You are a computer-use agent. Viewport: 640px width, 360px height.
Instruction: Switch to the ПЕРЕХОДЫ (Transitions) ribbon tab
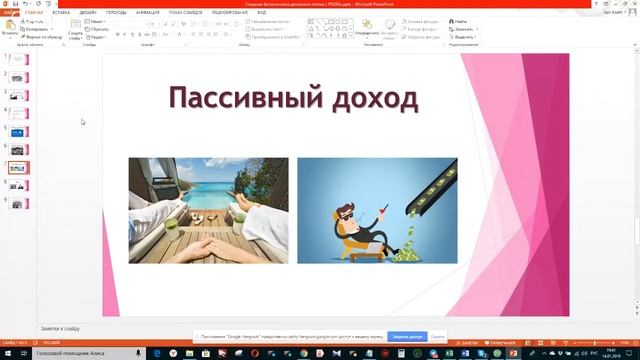tap(116, 12)
